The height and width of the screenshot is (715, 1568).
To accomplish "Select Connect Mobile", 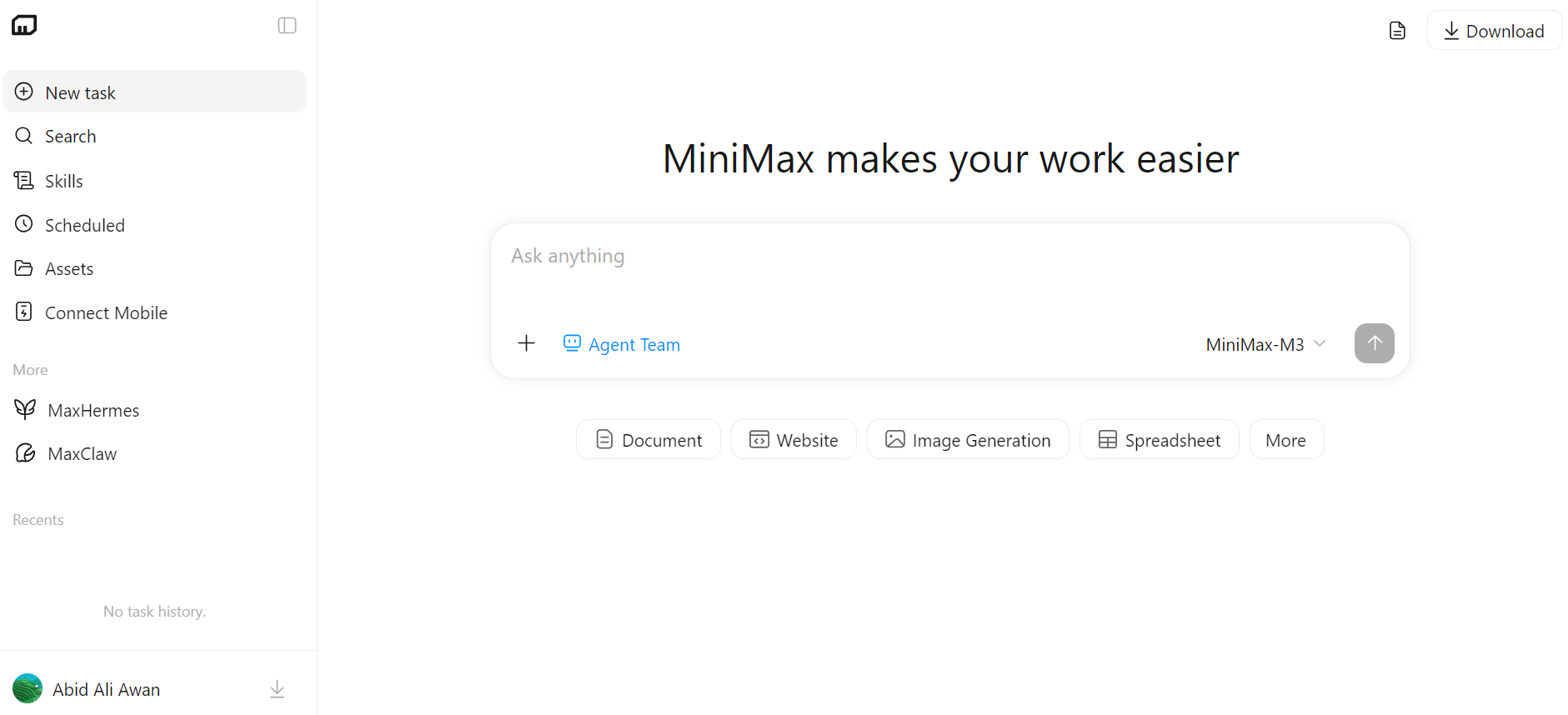I will 155,312.
